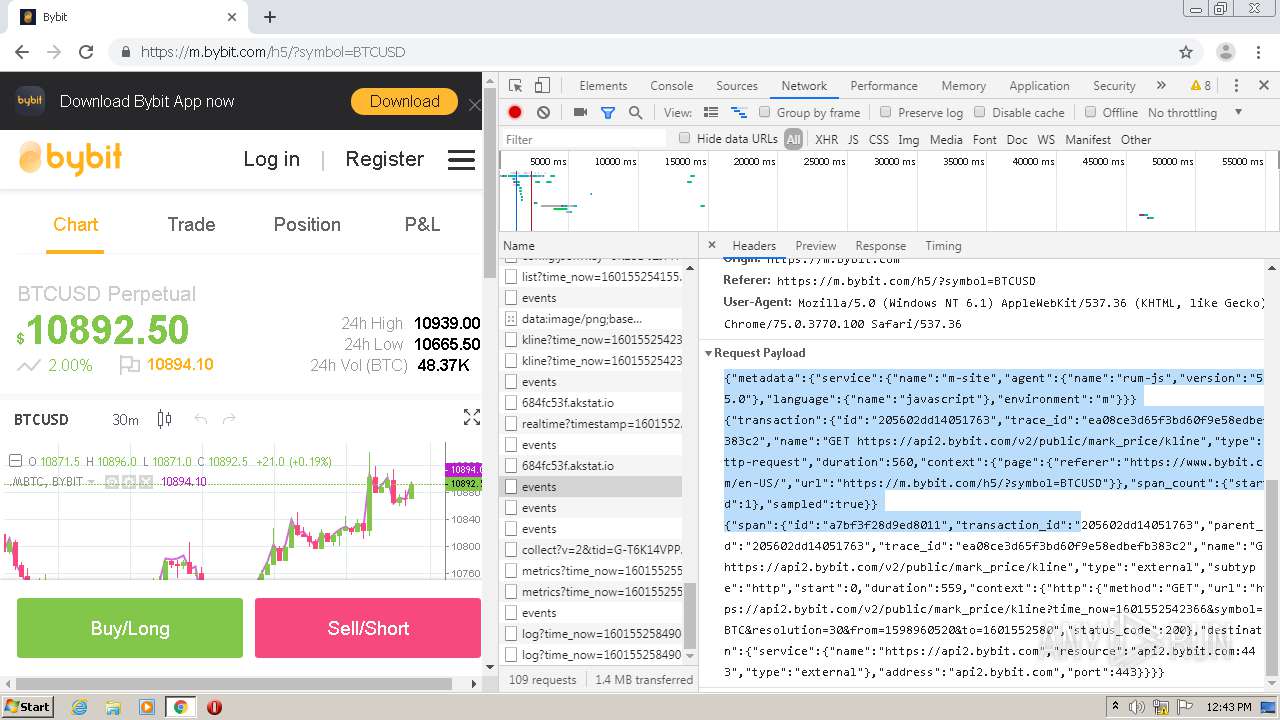Switch to the Elements DevTools tab
The height and width of the screenshot is (720, 1280).
click(x=603, y=86)
